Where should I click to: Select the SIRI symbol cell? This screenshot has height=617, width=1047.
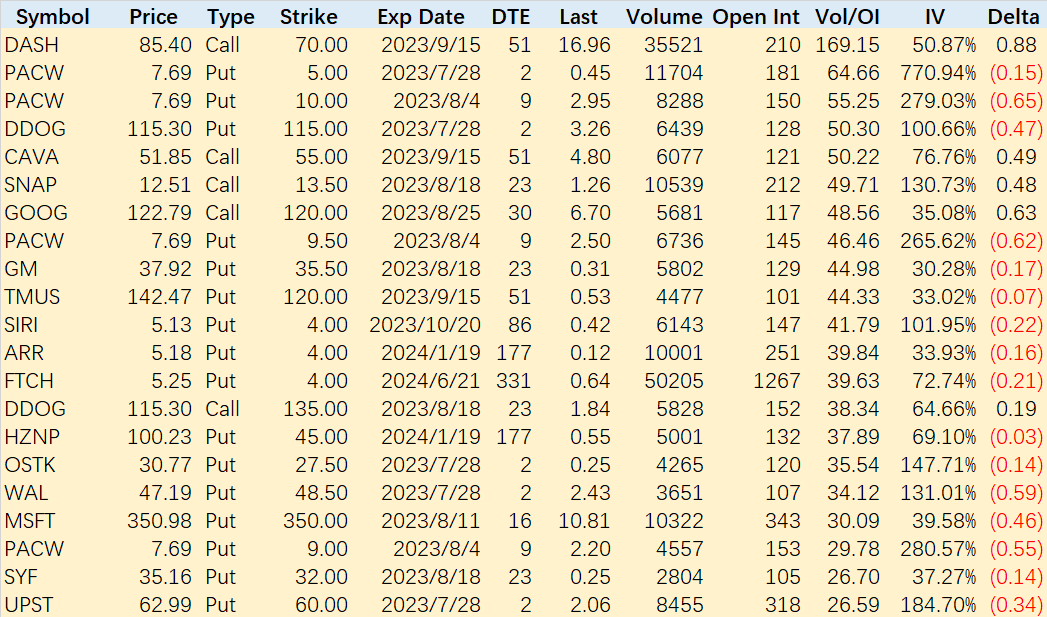[21, 325]
